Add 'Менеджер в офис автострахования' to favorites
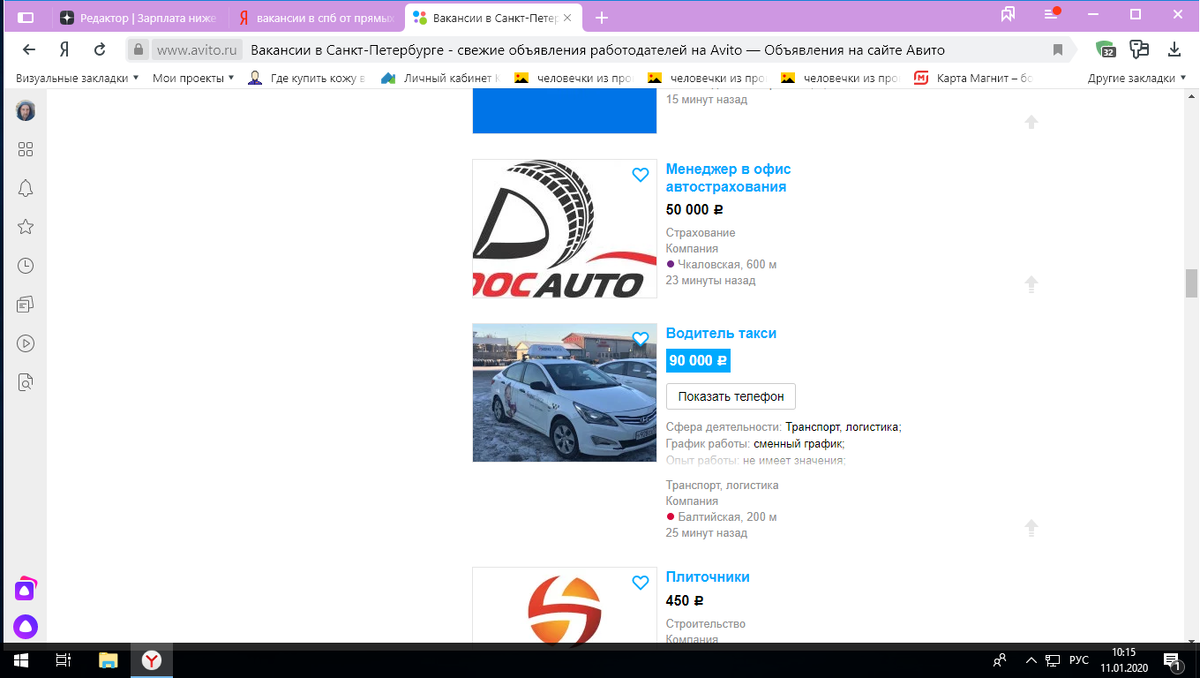Image resolution: width=1200 pixels, height=678 pixels. coord(641,175)
